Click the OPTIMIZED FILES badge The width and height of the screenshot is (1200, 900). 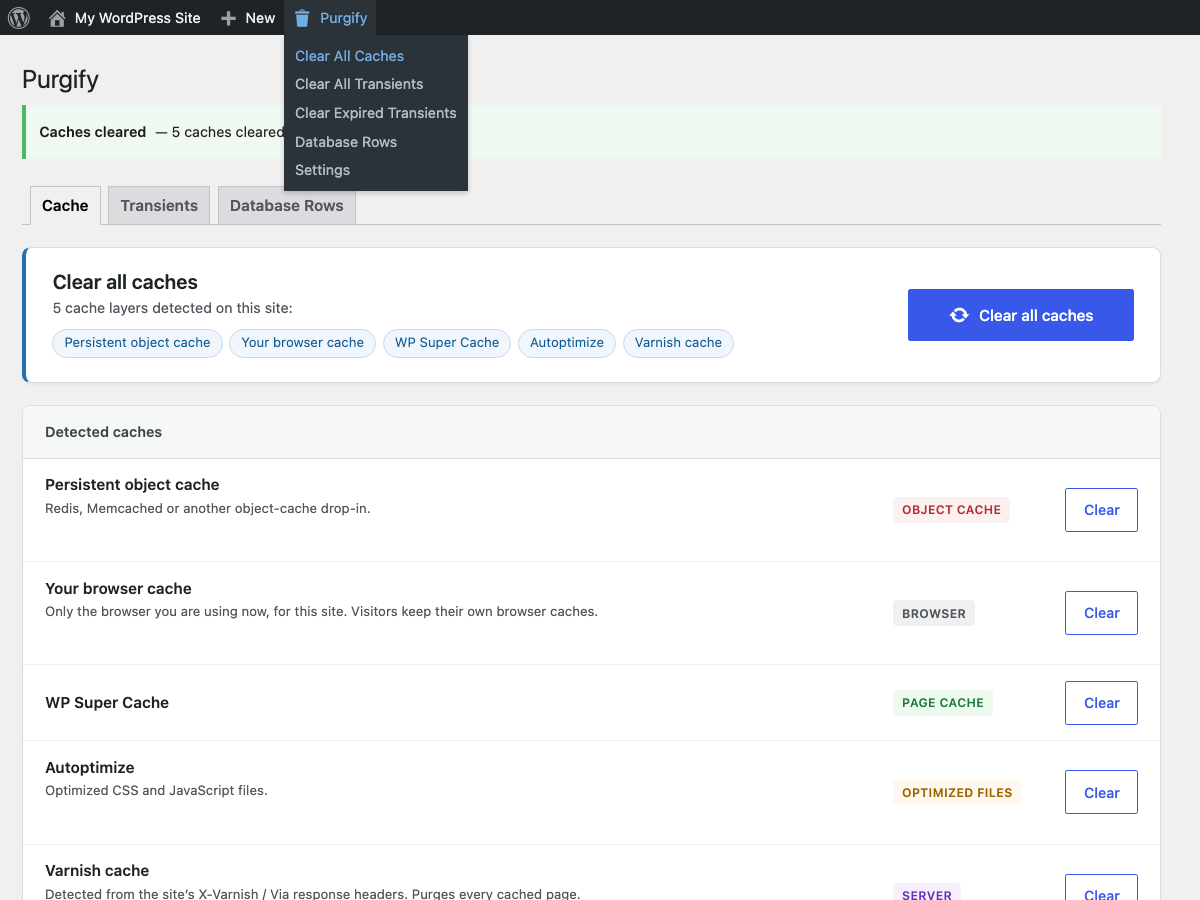[x=957, y=792]
